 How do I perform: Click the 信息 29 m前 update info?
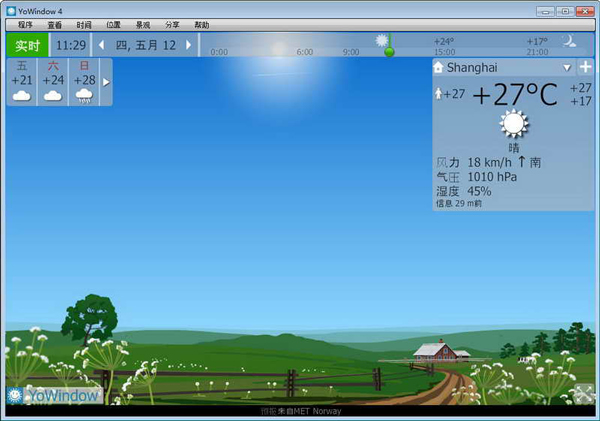click(458, 204)
